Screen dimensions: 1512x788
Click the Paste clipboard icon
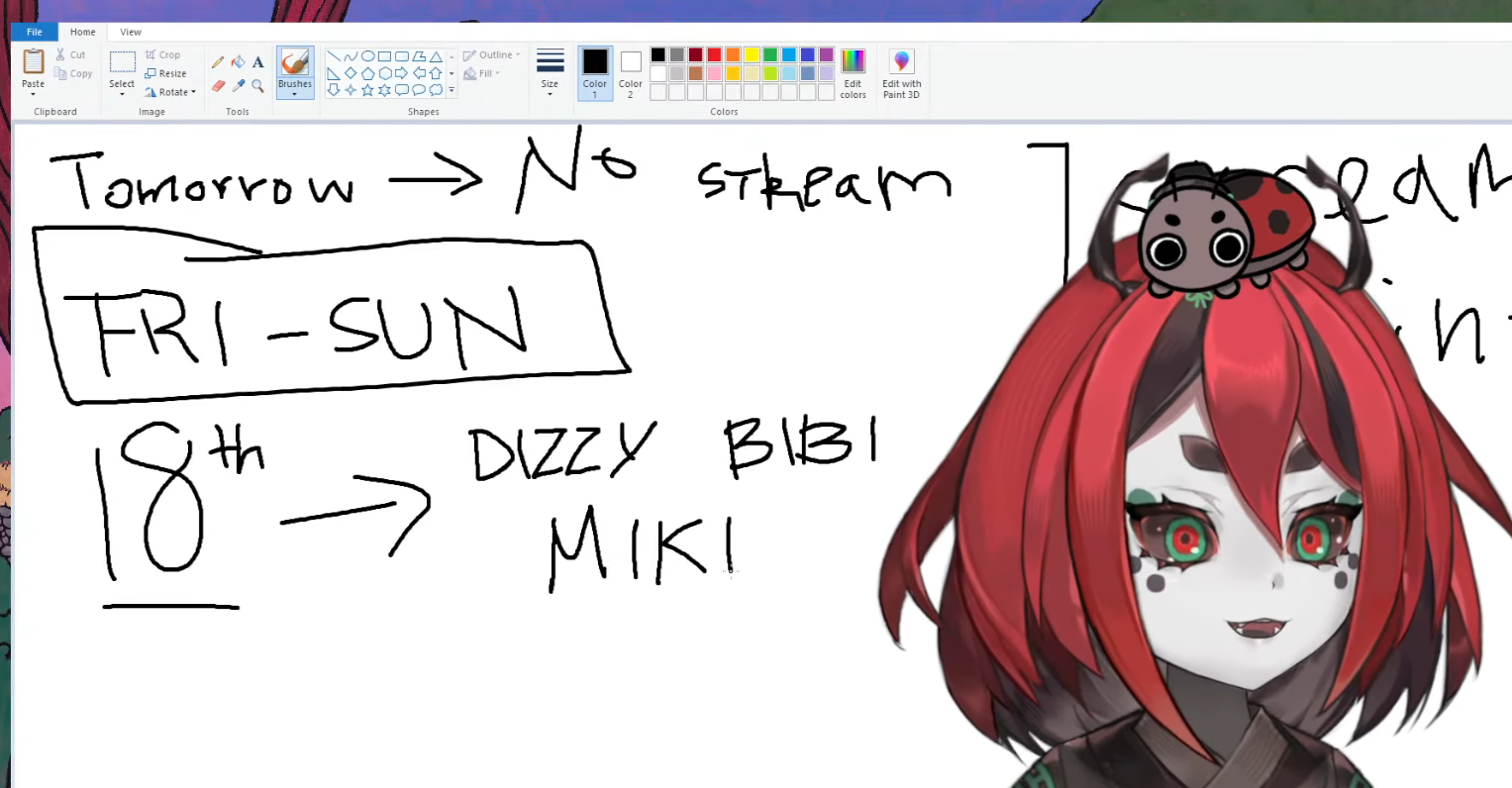[x=33, y=61]
